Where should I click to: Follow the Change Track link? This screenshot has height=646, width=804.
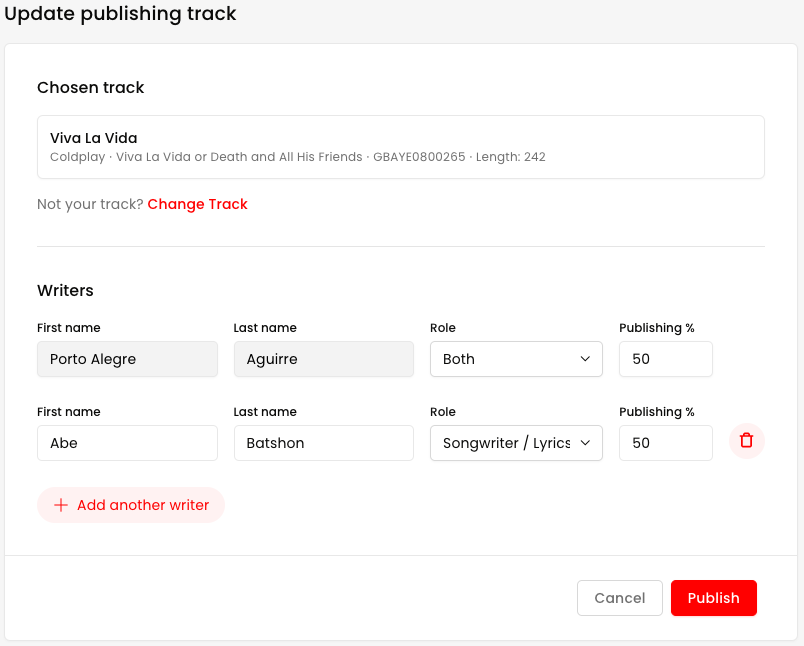(x=197, y=204)
